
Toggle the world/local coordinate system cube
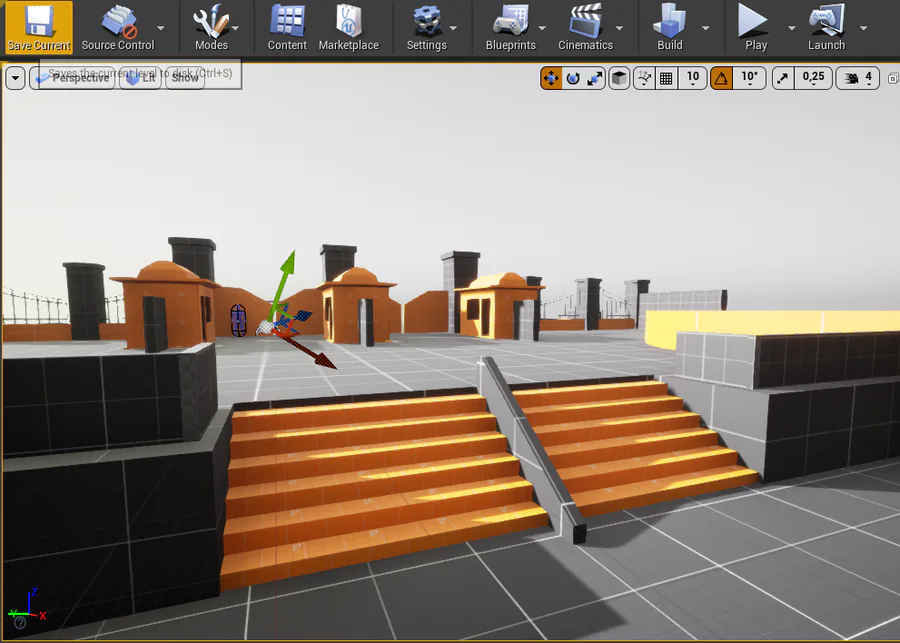619,78
